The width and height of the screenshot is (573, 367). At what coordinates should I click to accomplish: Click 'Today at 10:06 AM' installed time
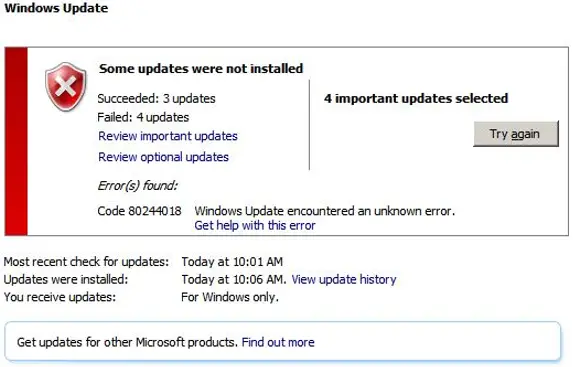tap(234, 279)
